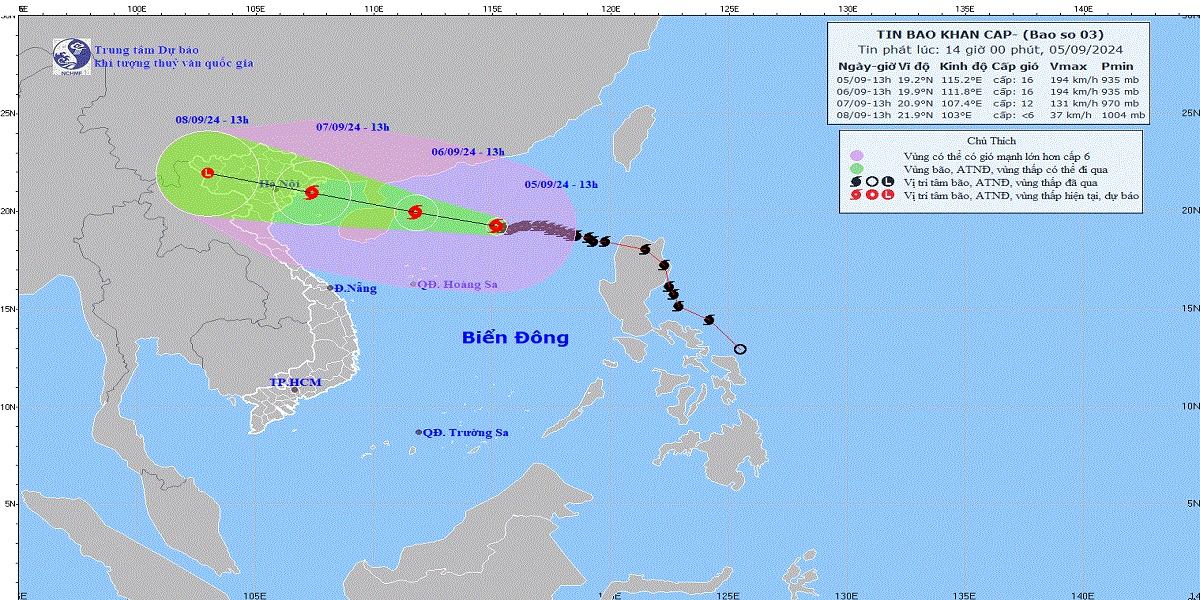Click the Biển Đông sea label
The image size is (1200, 600).
pos(515,338)
